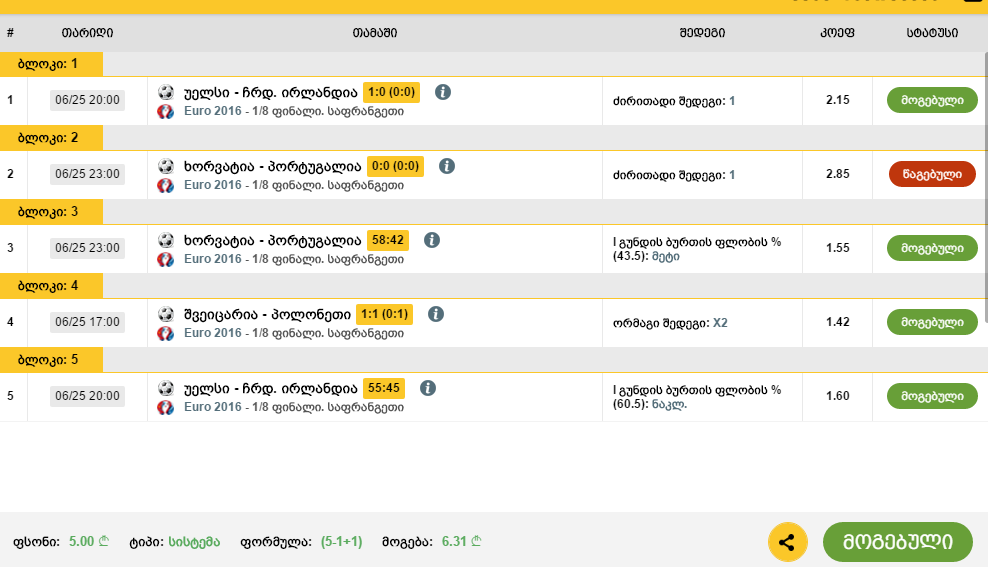Click the bet type სისტემა value
This screenshot has height=567, width=988.
point(194,542)
